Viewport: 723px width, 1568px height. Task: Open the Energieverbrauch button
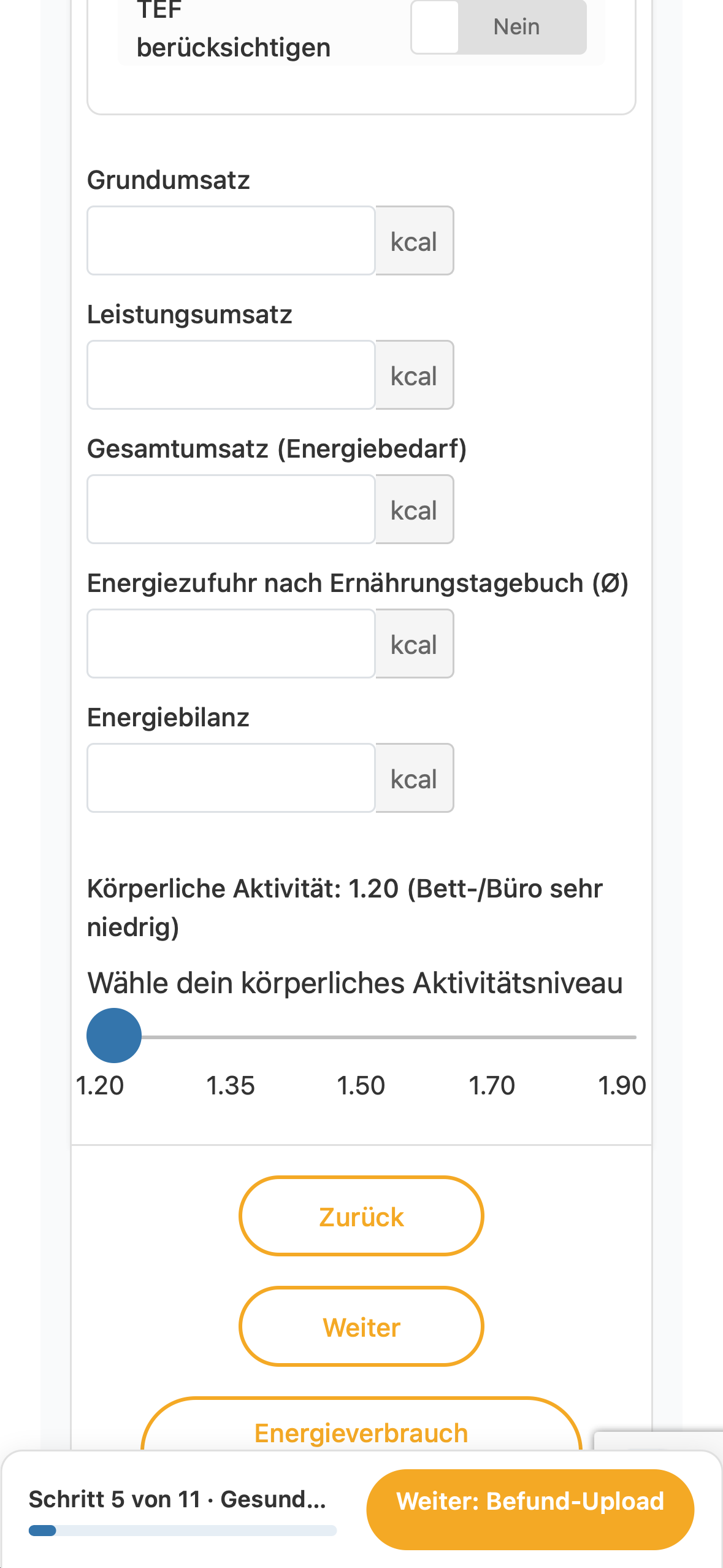tap(361, 1429)
